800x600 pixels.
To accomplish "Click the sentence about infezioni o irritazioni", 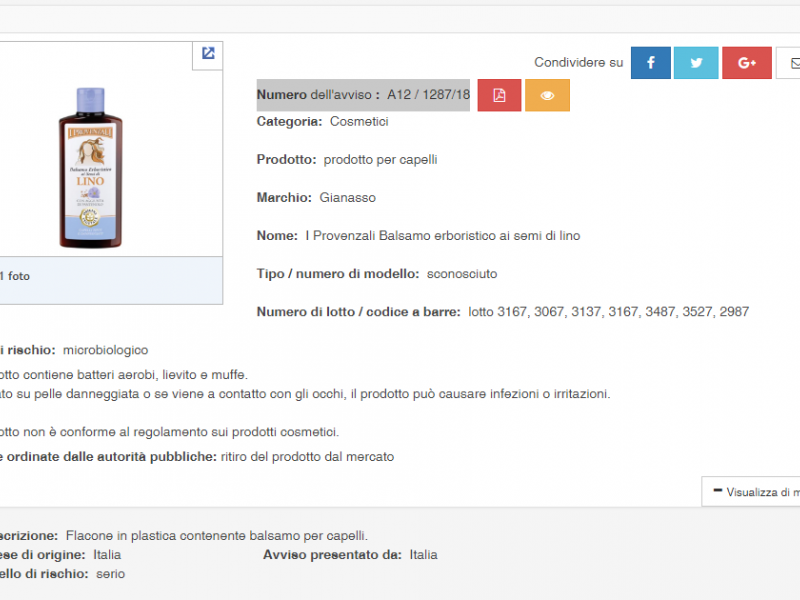I will 305,394.
